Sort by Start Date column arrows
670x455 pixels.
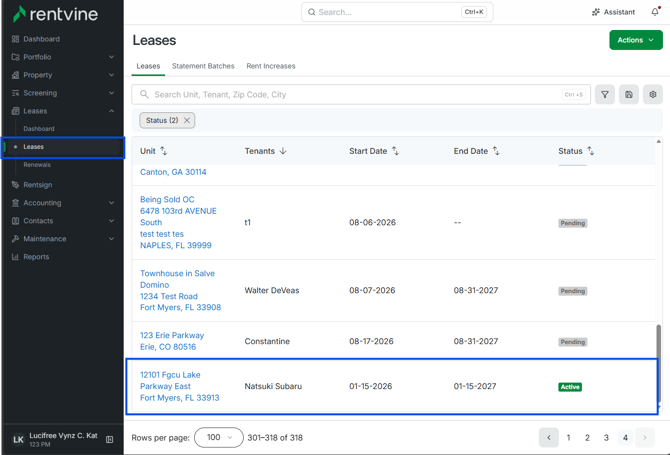pyautogui.click(x=395, y=151)
